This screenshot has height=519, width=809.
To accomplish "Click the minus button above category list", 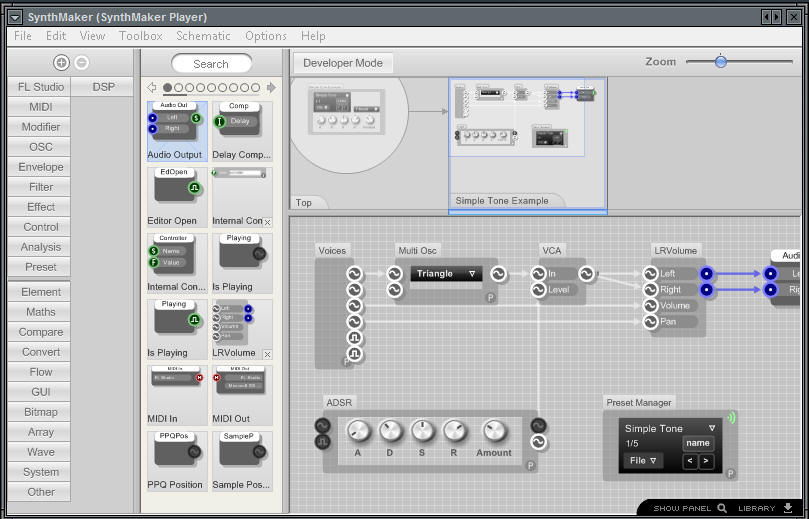I will click(82, 62).
